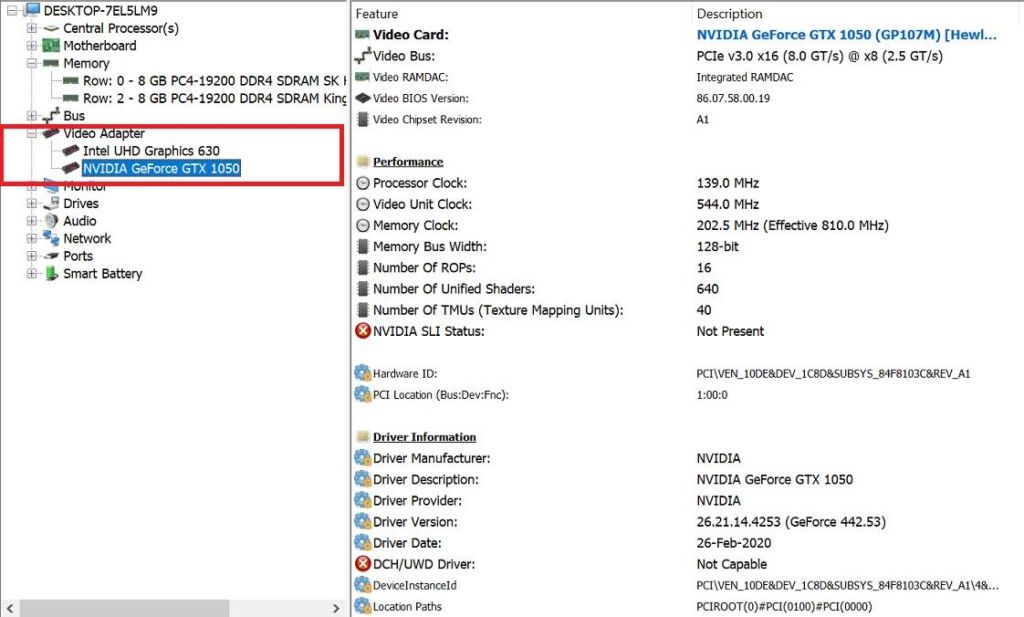Screen dimensions: 1024x617
Task: Click the Video Chipset Revision A1 value
Action: [702, 119]
